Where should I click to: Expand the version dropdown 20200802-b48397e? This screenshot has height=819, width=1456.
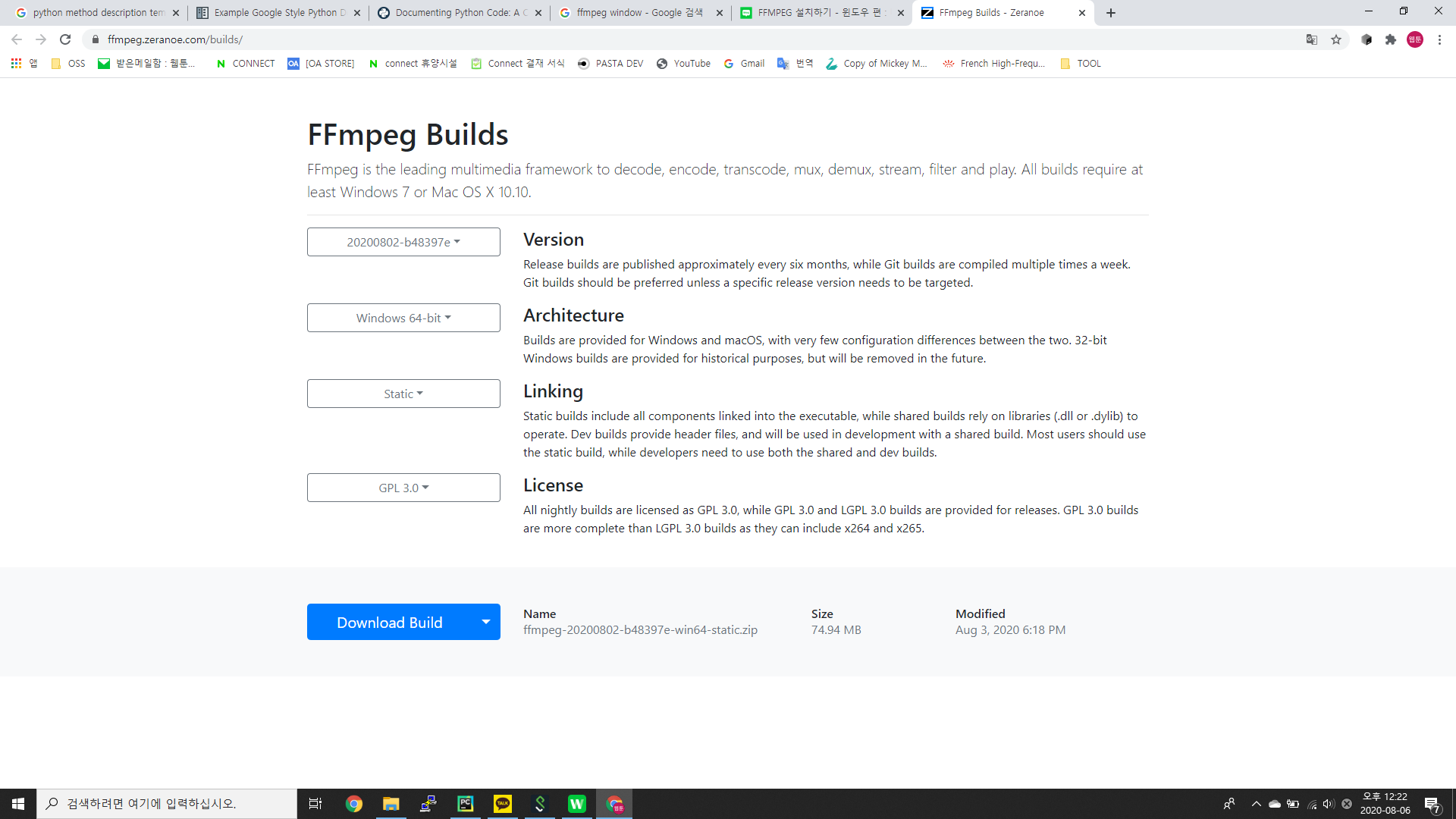(x=403, y=242)
